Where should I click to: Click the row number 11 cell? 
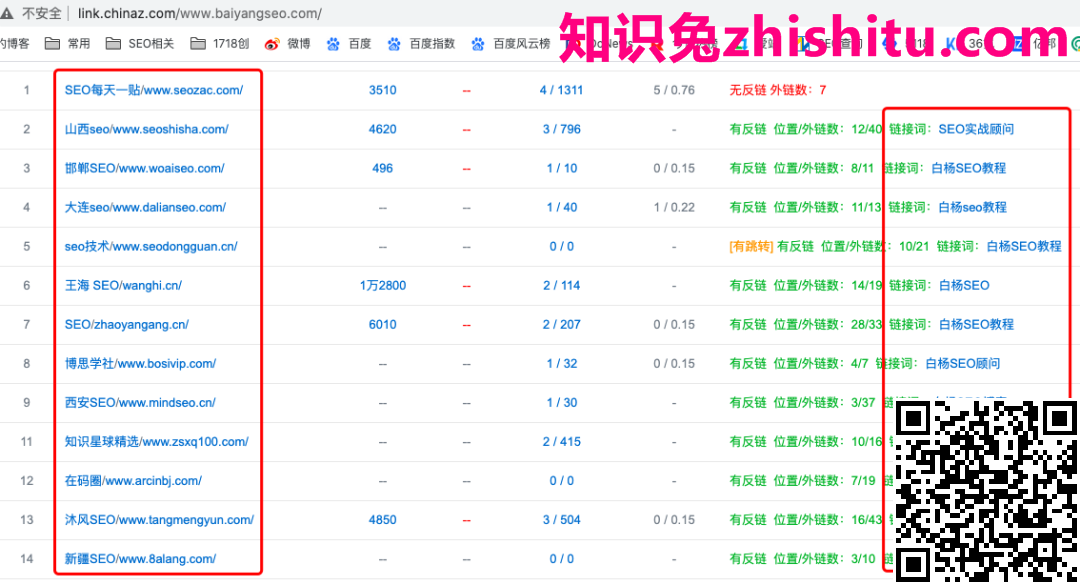click(26, 442)
